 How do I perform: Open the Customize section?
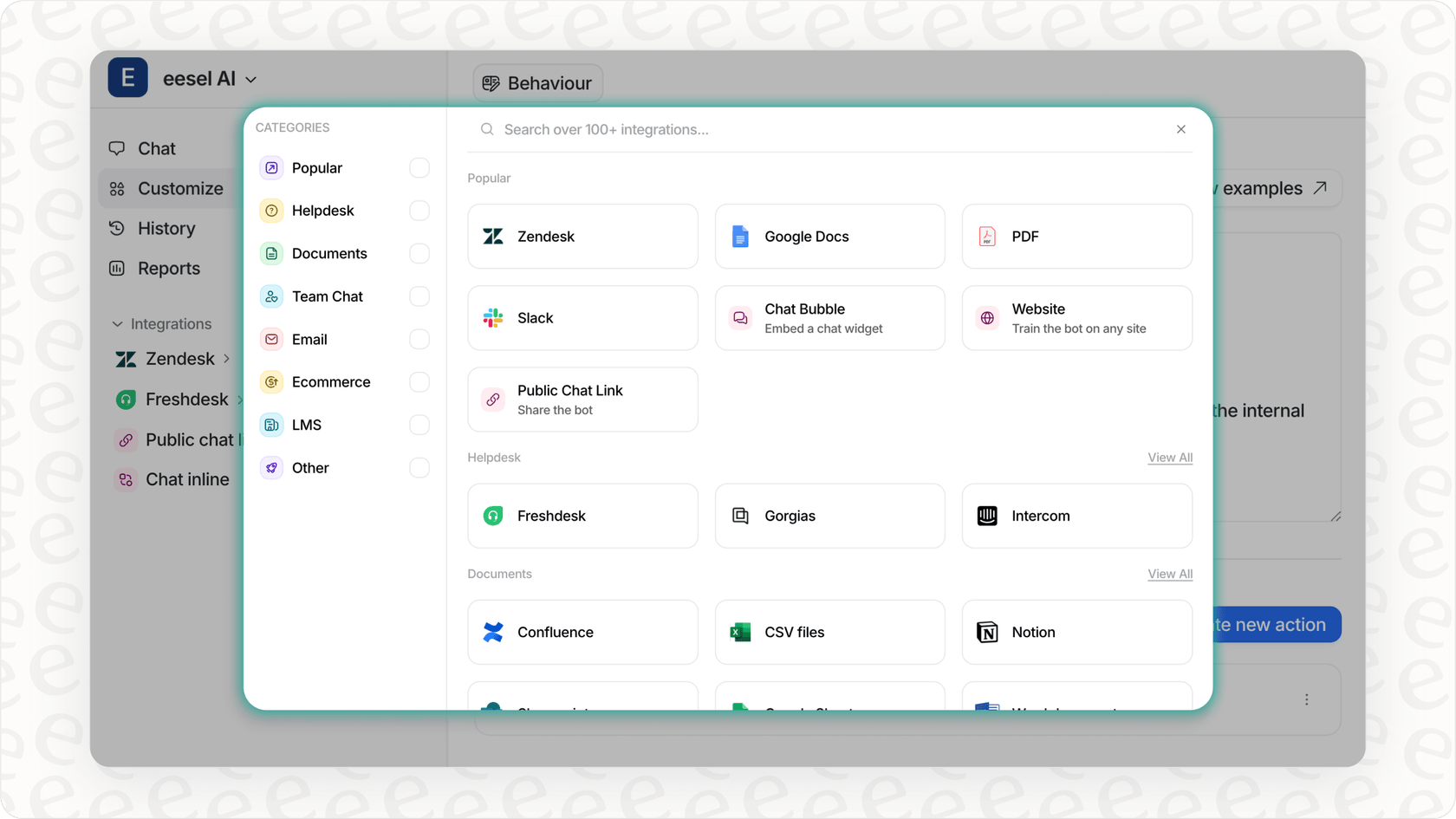179,188
